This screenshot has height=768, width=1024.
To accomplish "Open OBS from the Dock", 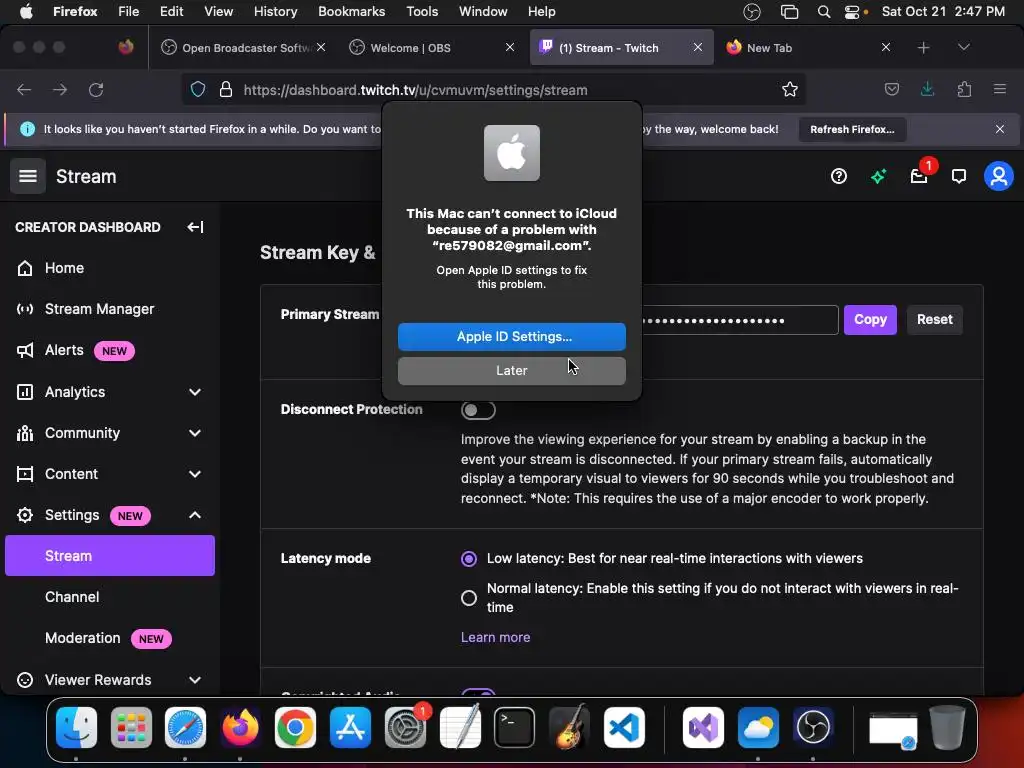I will [813, 727].
